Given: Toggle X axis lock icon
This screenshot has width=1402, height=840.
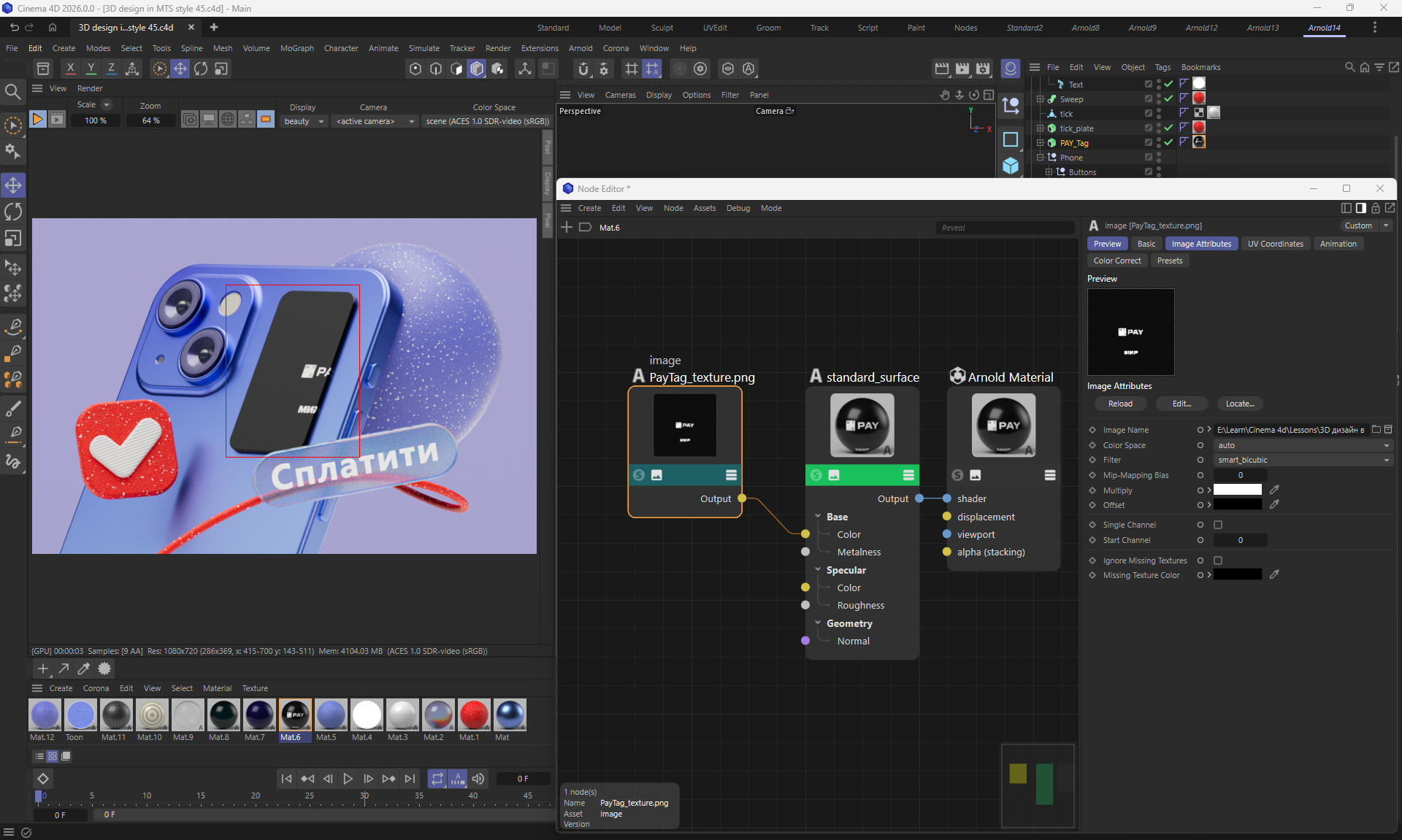Looking at the screenshot, I should coord(70,69).
